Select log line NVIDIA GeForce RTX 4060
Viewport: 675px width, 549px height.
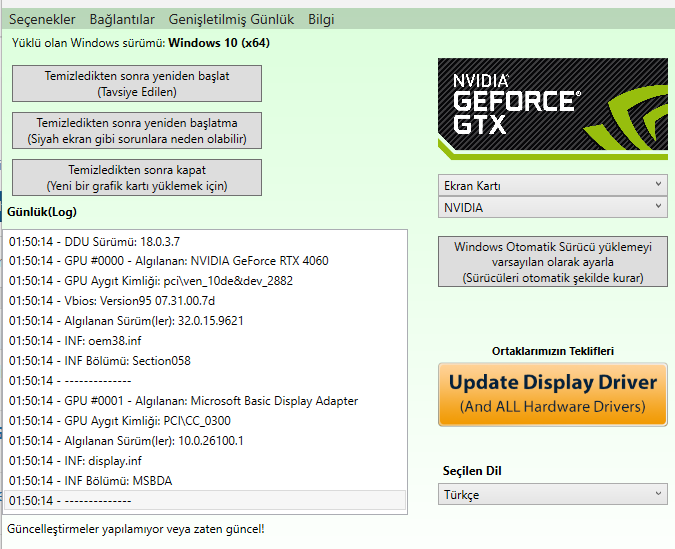tap(204, 261)
